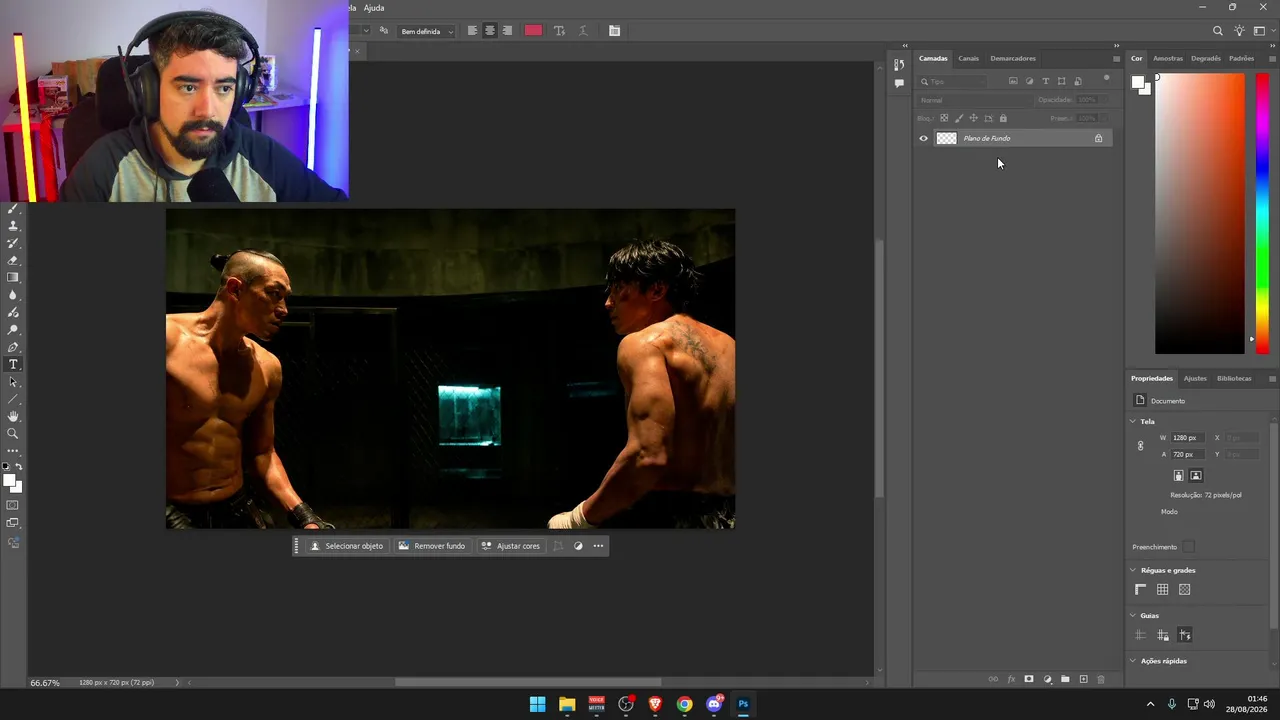1280x720 pixels.
Task: Open the search icon in top bar
Action: 1217,31
